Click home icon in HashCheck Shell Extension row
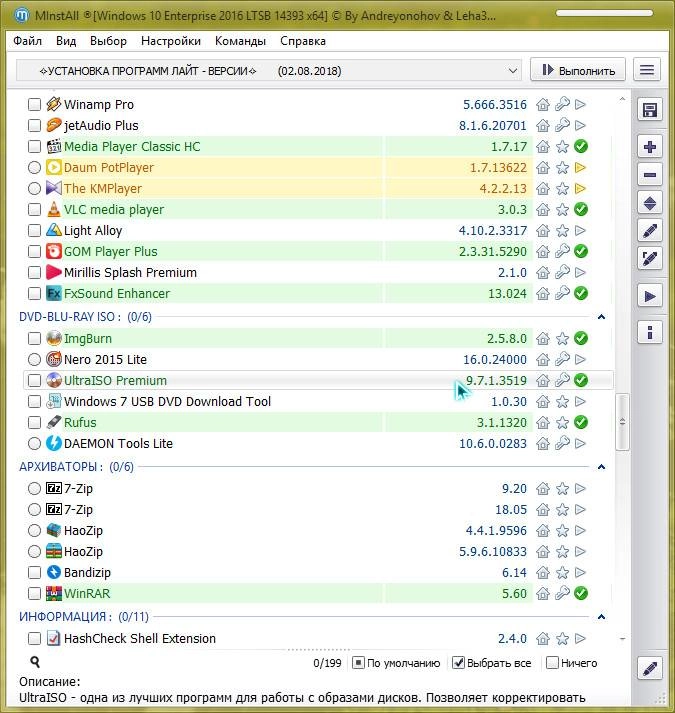The width and height of the screenshot is (675, 713). click(x=543, y=638)
